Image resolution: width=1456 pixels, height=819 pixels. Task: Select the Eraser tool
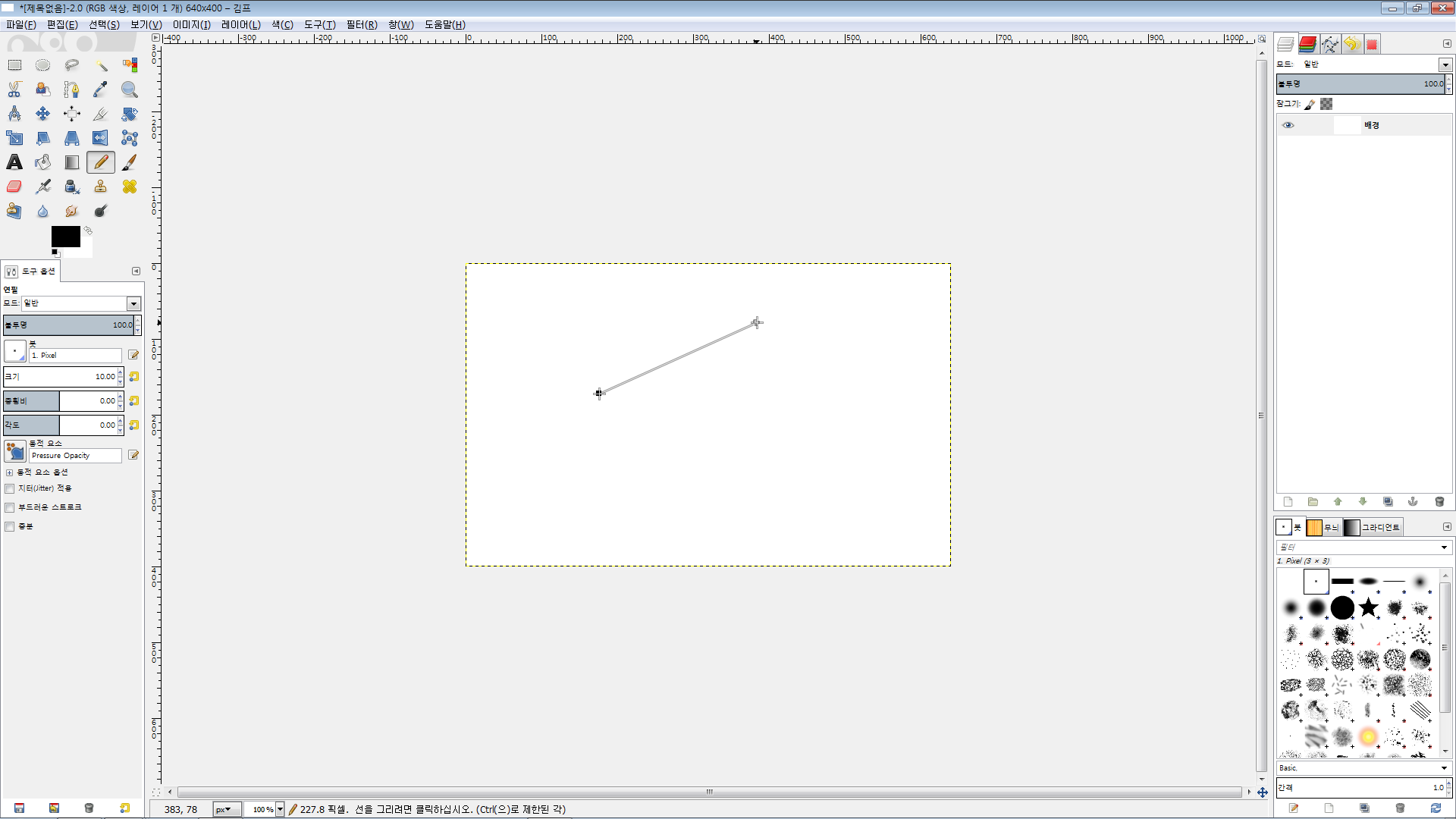pos(14,187)
